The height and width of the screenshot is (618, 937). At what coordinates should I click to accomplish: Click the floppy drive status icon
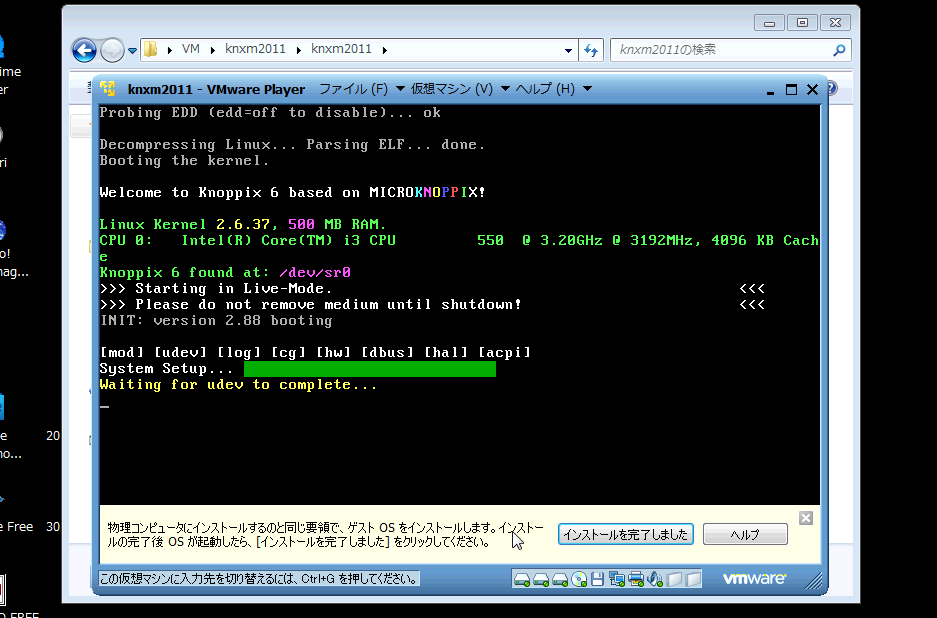[598, 579]
